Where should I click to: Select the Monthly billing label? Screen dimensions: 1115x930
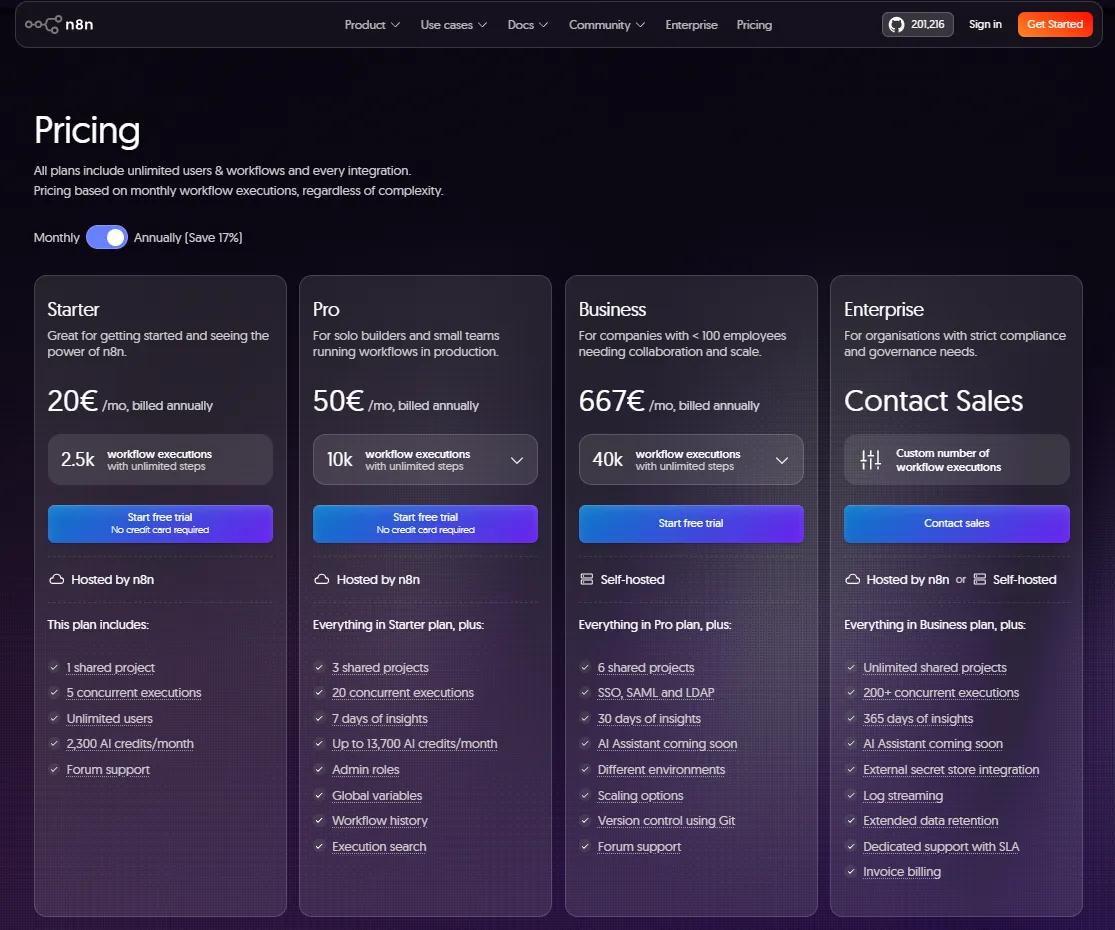[x=57, y=237]
